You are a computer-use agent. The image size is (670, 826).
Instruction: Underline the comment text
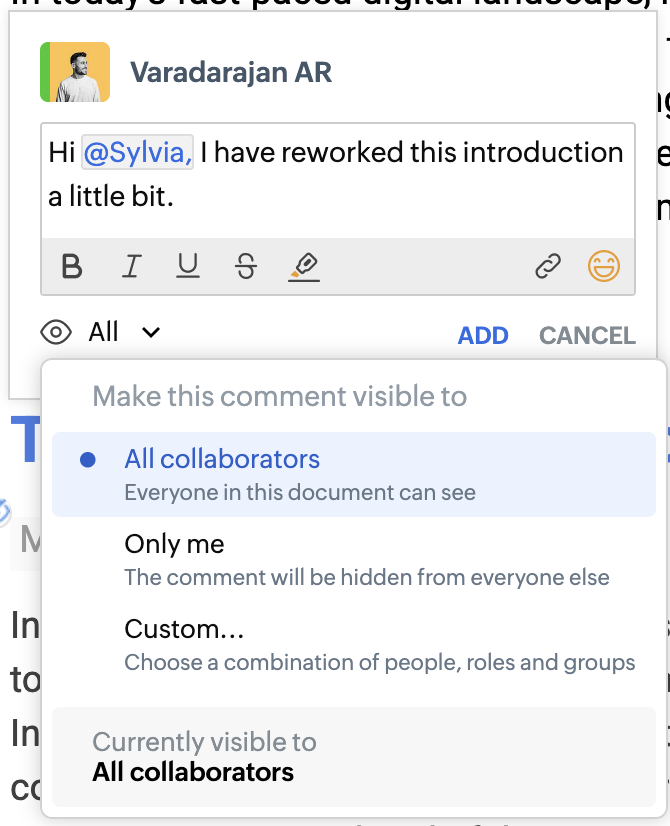coord(187,266)
